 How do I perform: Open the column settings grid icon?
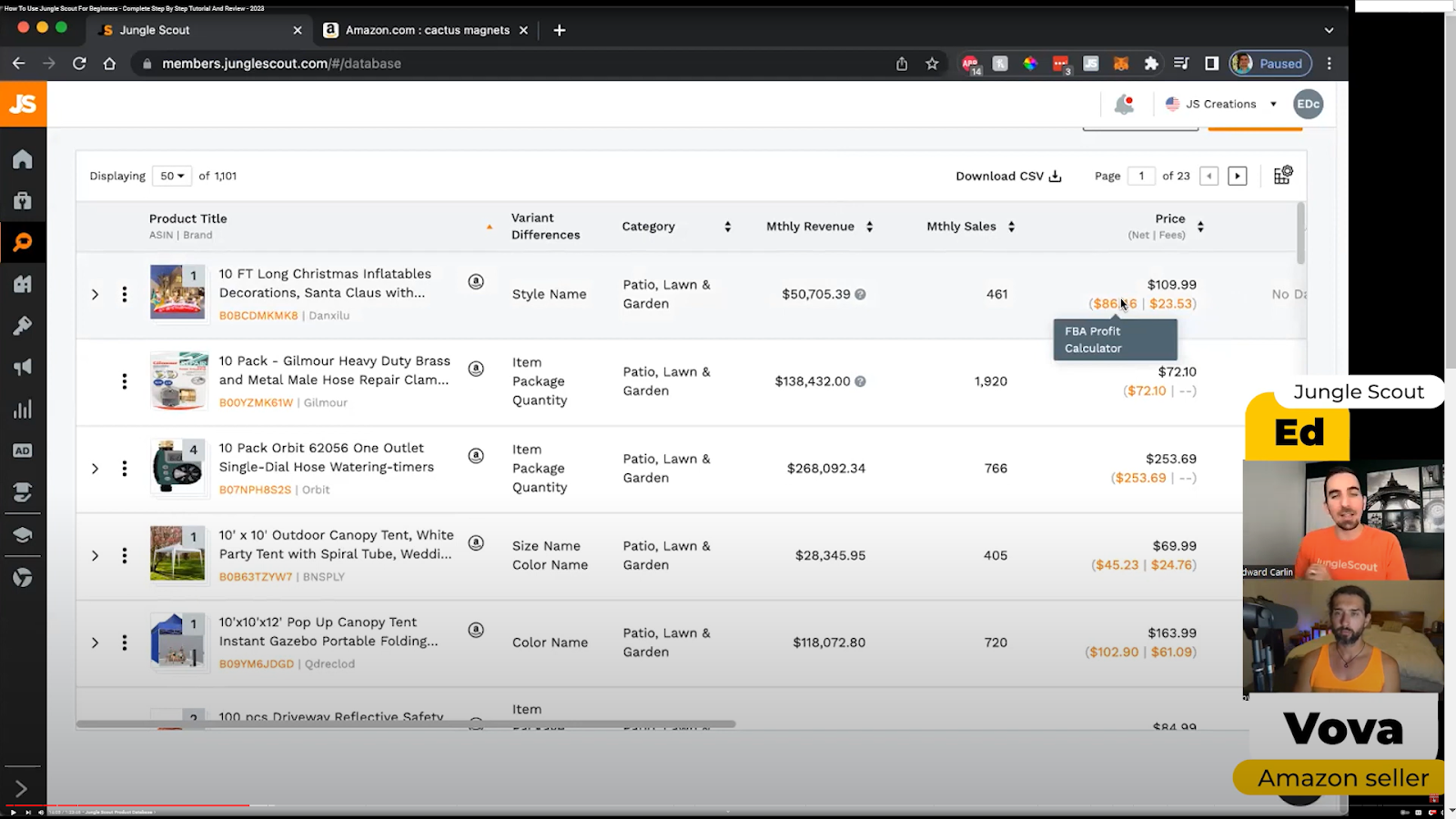click(x=1282, y=176)
